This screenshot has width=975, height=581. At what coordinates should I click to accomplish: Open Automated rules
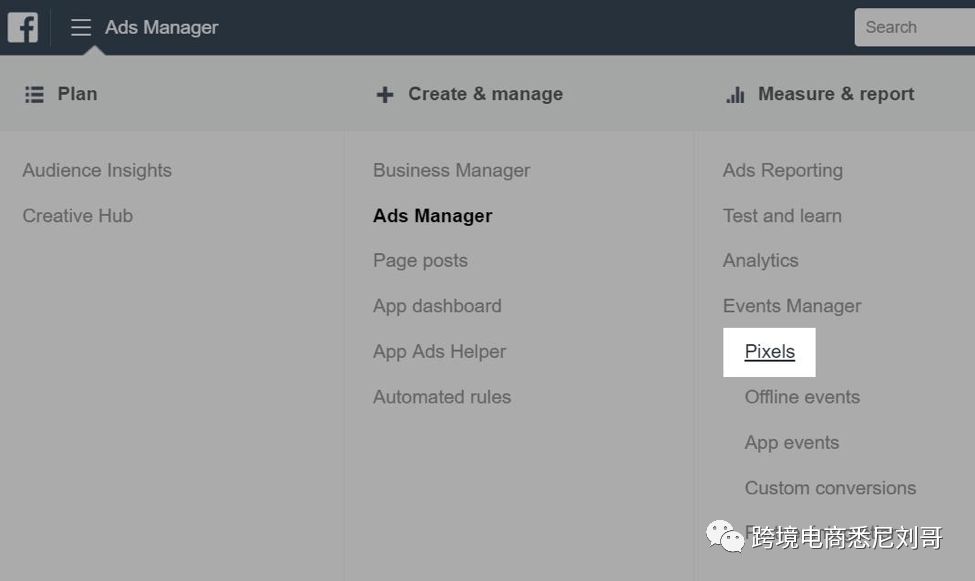pyautogui.click(x=441, y=397)
